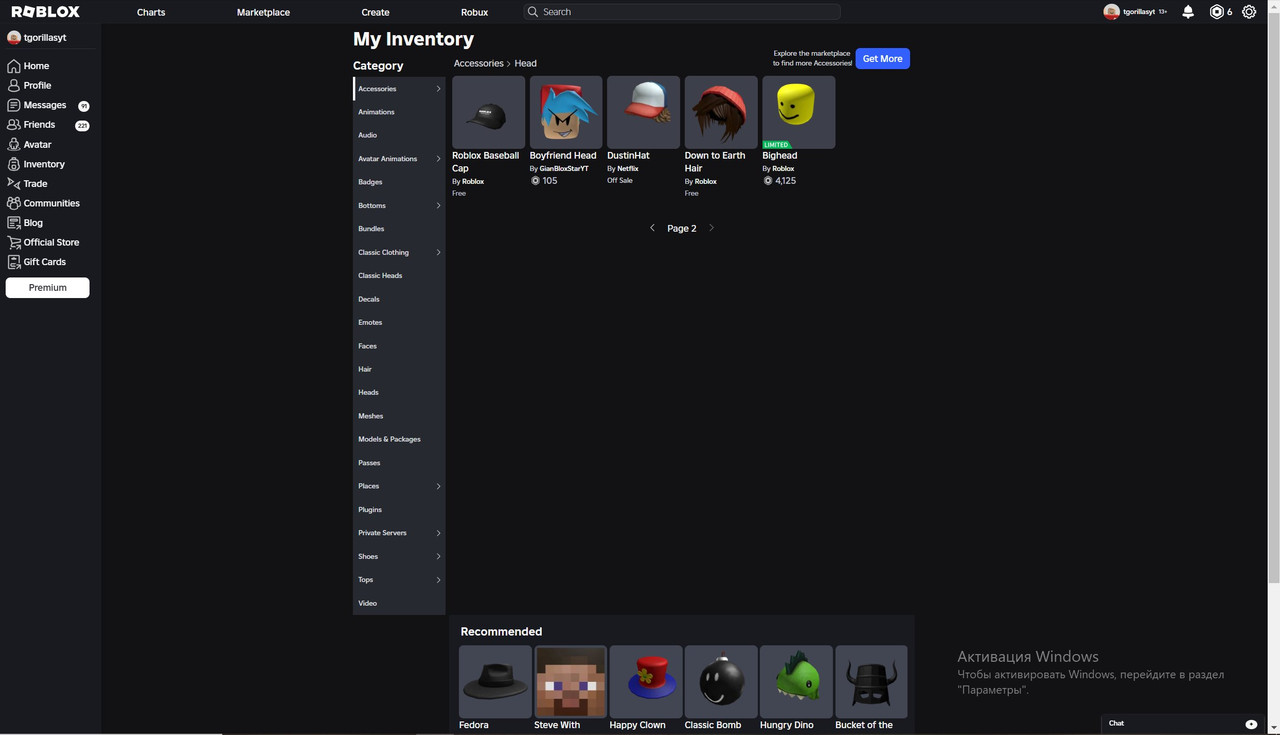
Task: Click the Inventory icon in sidebar
Action: tap(14, 164)
